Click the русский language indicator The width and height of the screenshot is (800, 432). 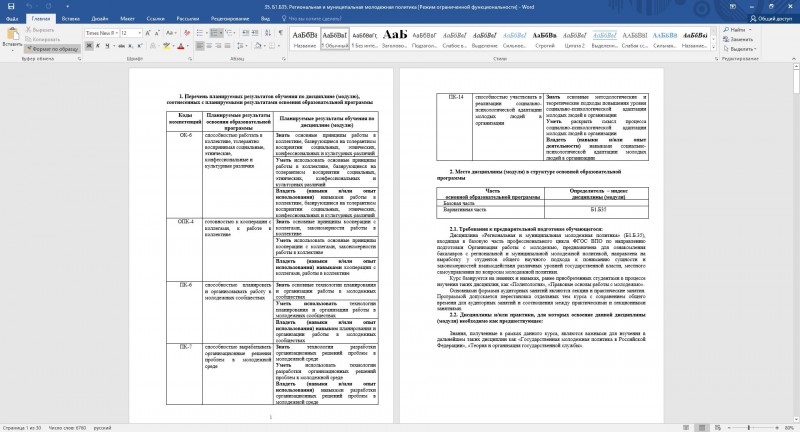(103, 428)
